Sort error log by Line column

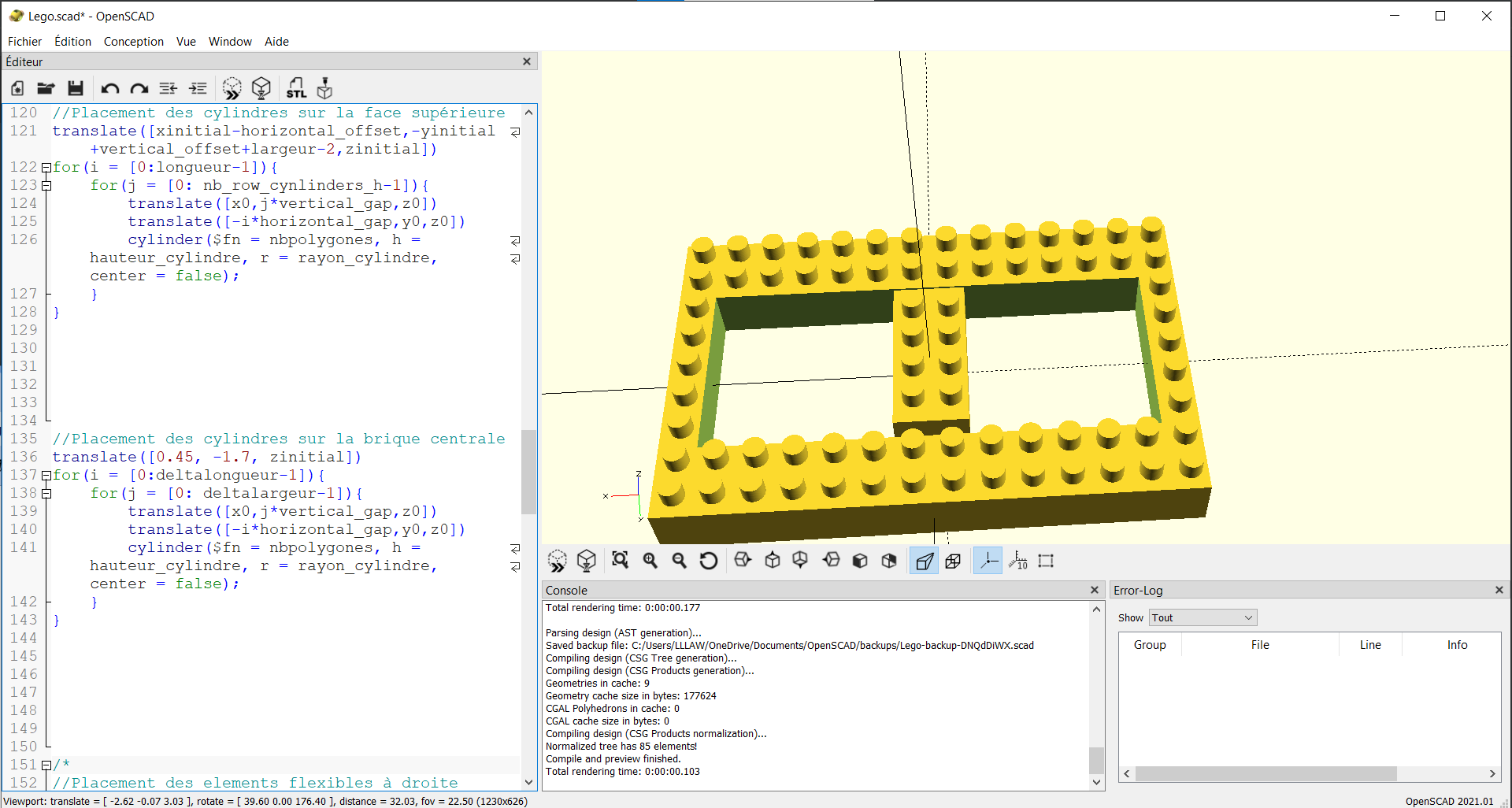(1370, 644)
